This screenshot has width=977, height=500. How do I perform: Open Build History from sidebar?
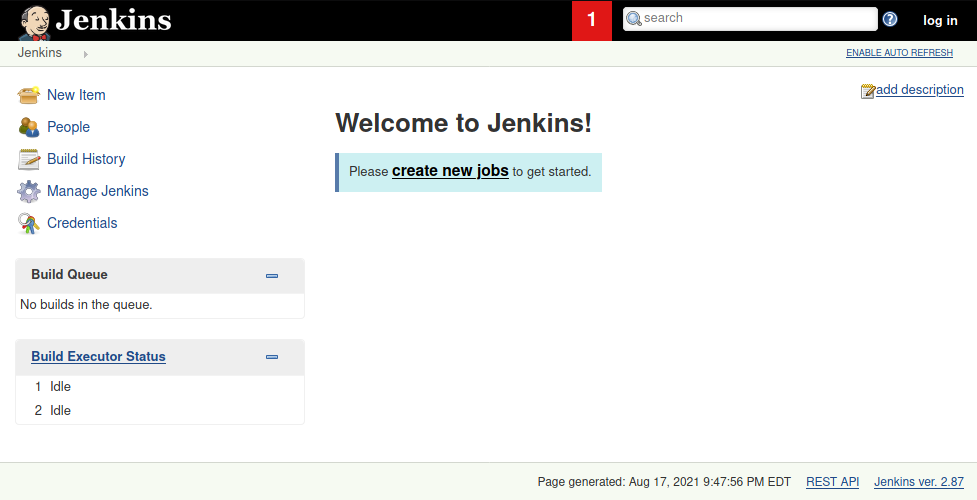click(x=86, y=159)
